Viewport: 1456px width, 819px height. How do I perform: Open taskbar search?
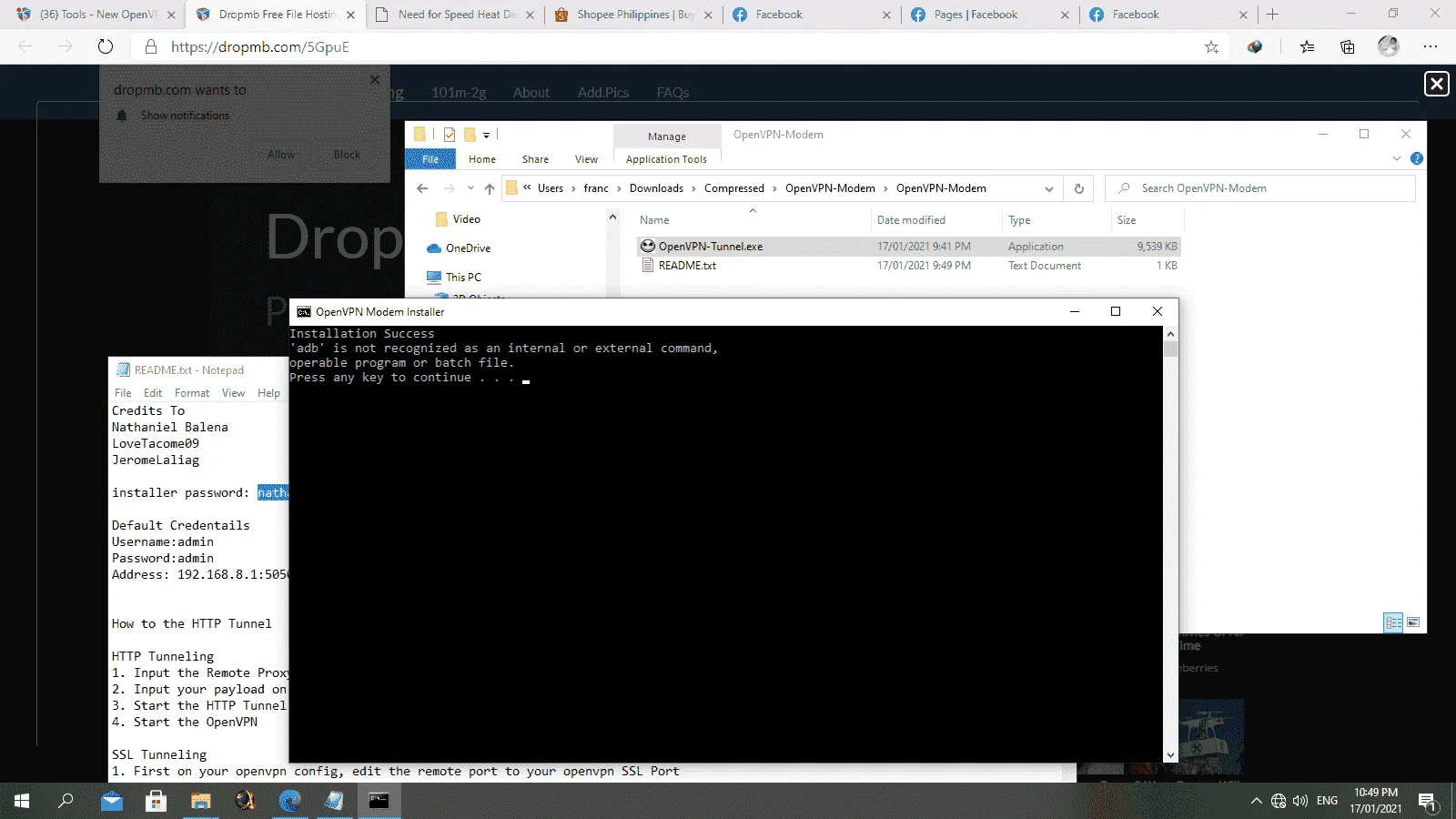click(x=66, y=801)
